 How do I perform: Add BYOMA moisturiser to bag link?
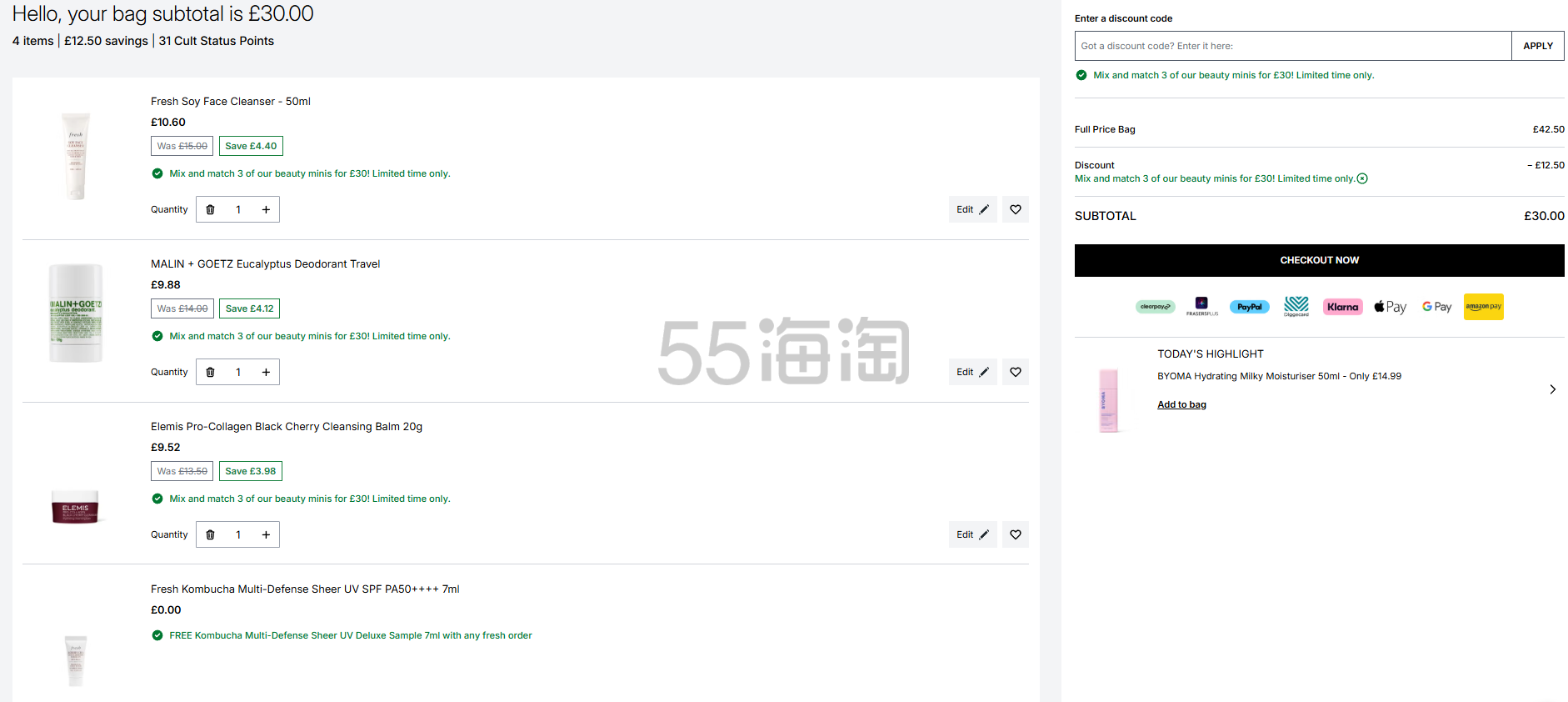1181,404
